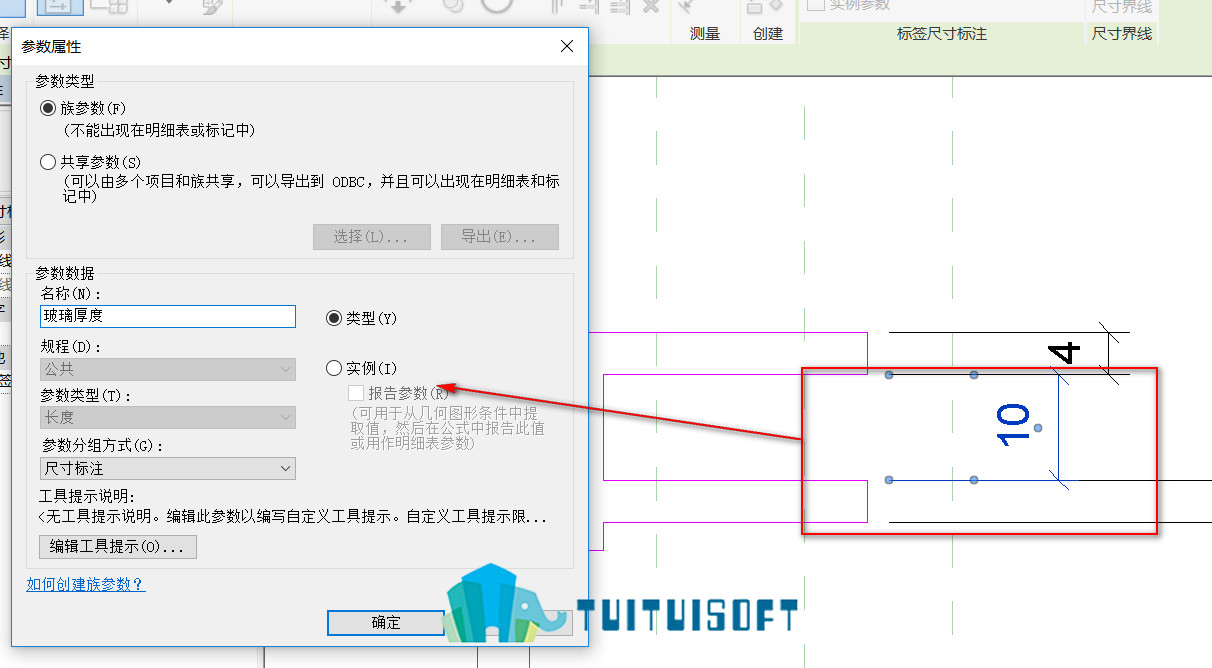Choose the 类型(Y) radio button

[334, 318]
